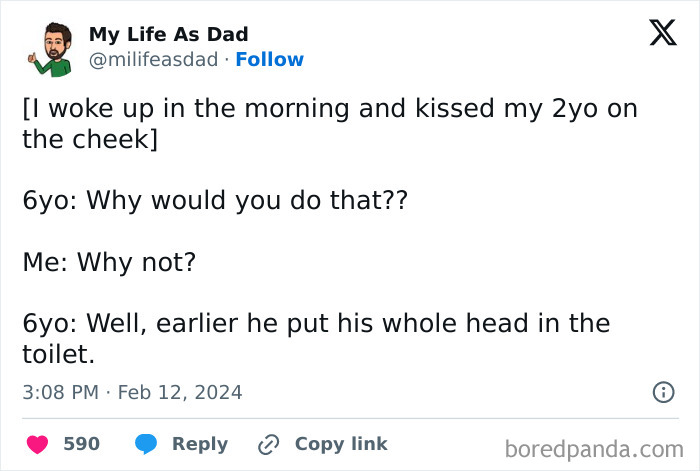
Task: Open the My Life As Dad profile name
Action: [168, 35]
